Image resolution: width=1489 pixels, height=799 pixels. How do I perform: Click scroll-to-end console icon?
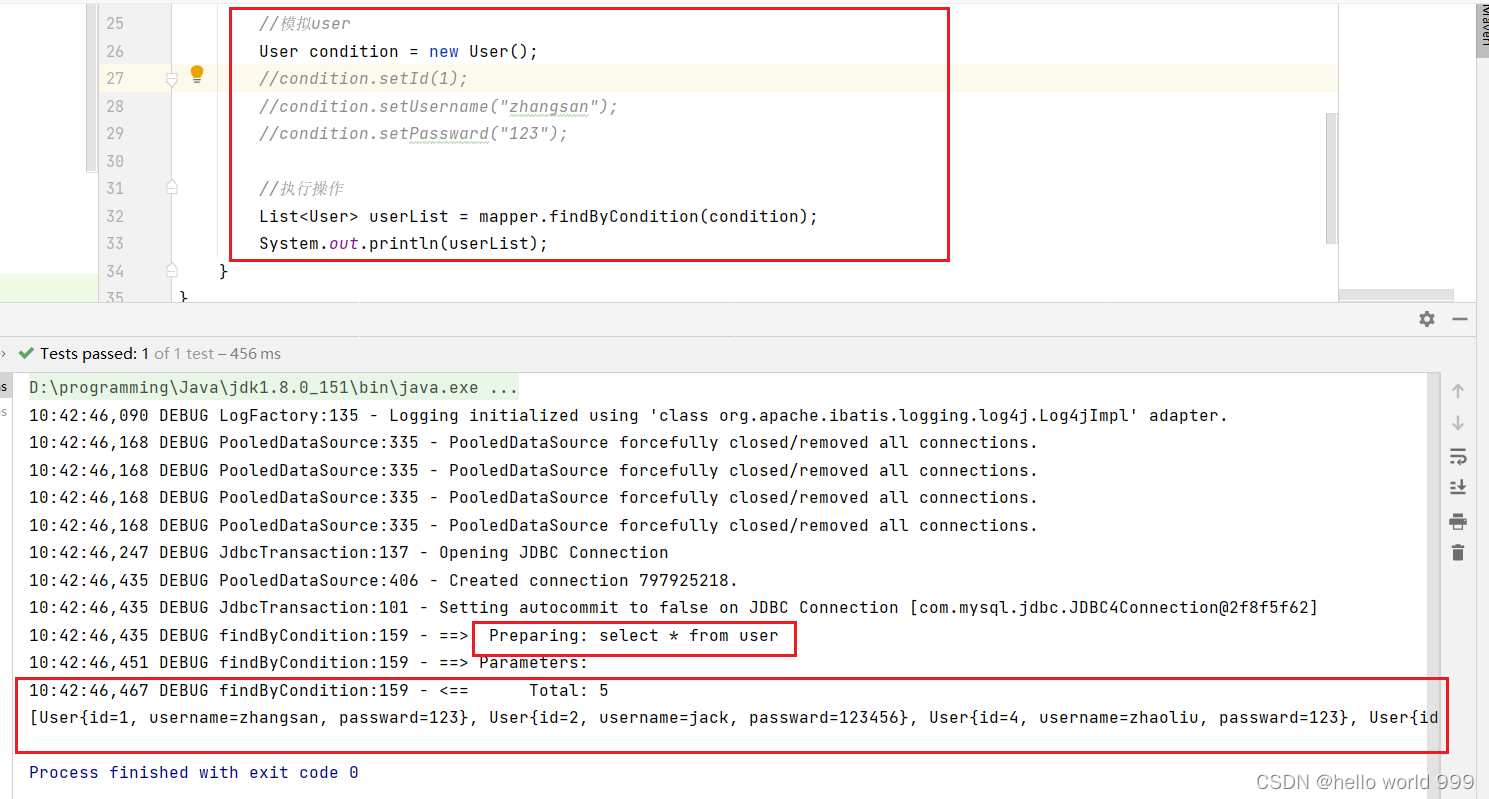click(1457, 488)
